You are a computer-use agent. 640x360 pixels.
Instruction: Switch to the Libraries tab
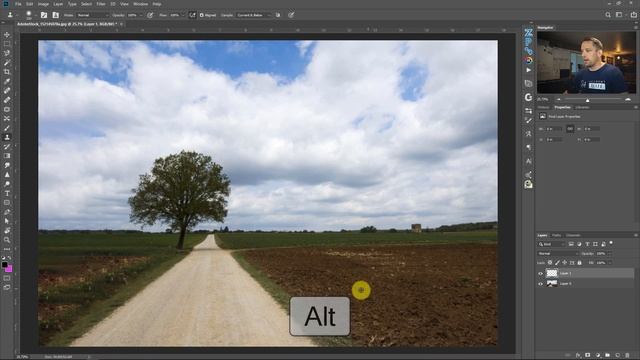coord(582,107)
